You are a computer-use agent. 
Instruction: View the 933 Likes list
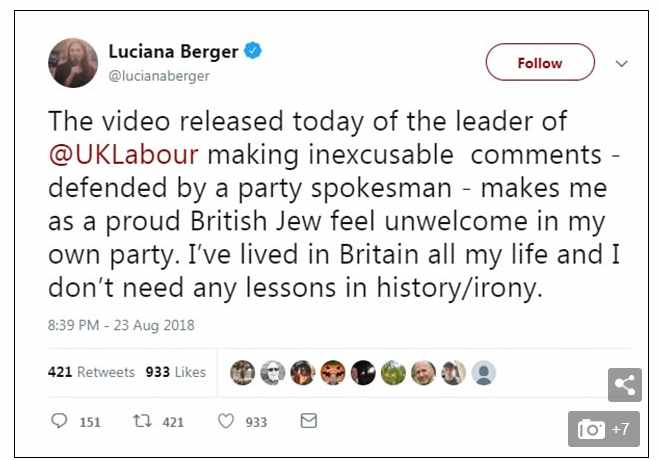(176, 372)
